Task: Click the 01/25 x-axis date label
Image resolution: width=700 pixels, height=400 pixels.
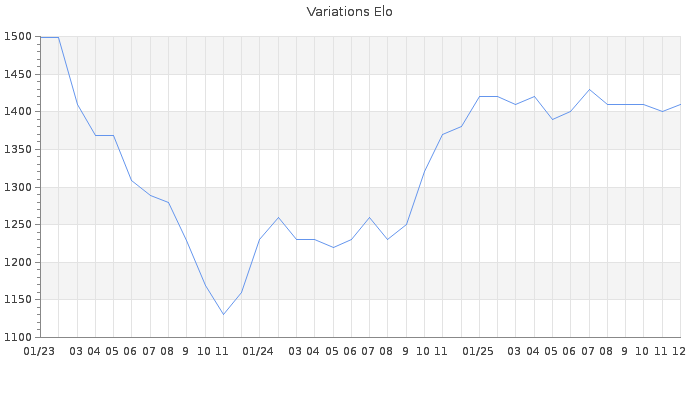Action: coord(479,351)
